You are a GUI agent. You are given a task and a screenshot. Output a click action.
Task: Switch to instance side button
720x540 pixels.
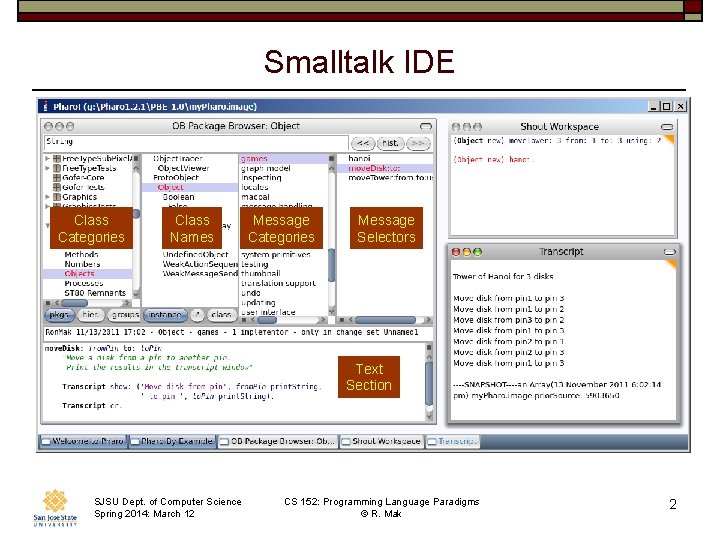165,315
